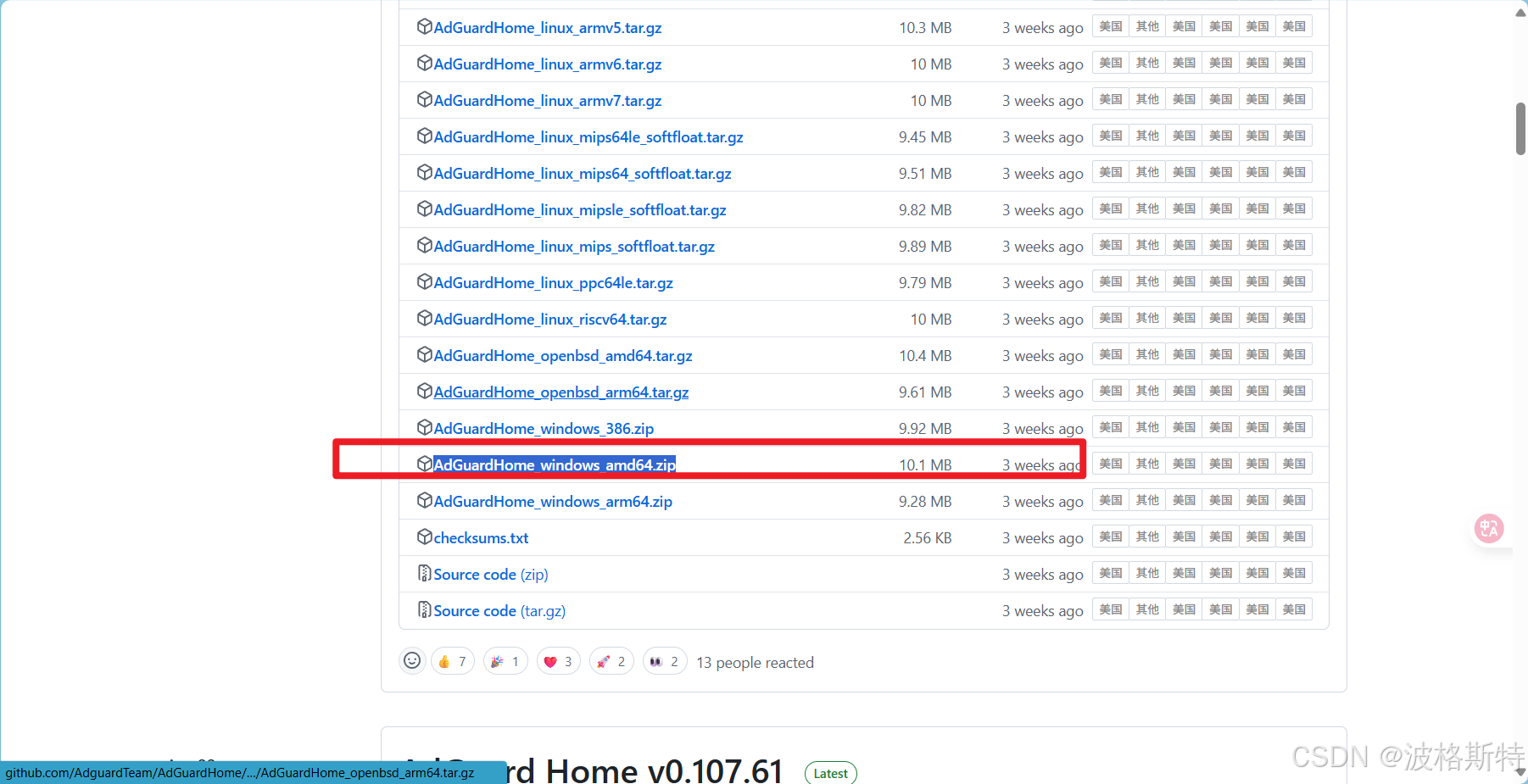Download AdGuardHome_linux_mips_softfloat.tar.gz
The height and width of the screenshot is (784, 1528).
pos(574,247)
